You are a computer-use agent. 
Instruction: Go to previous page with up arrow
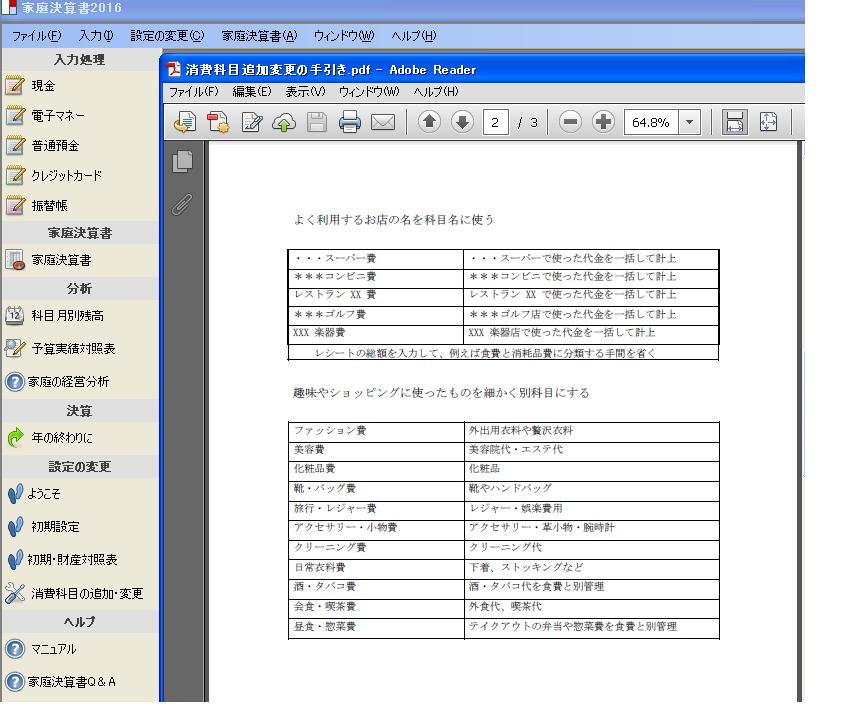click(429, 122)
